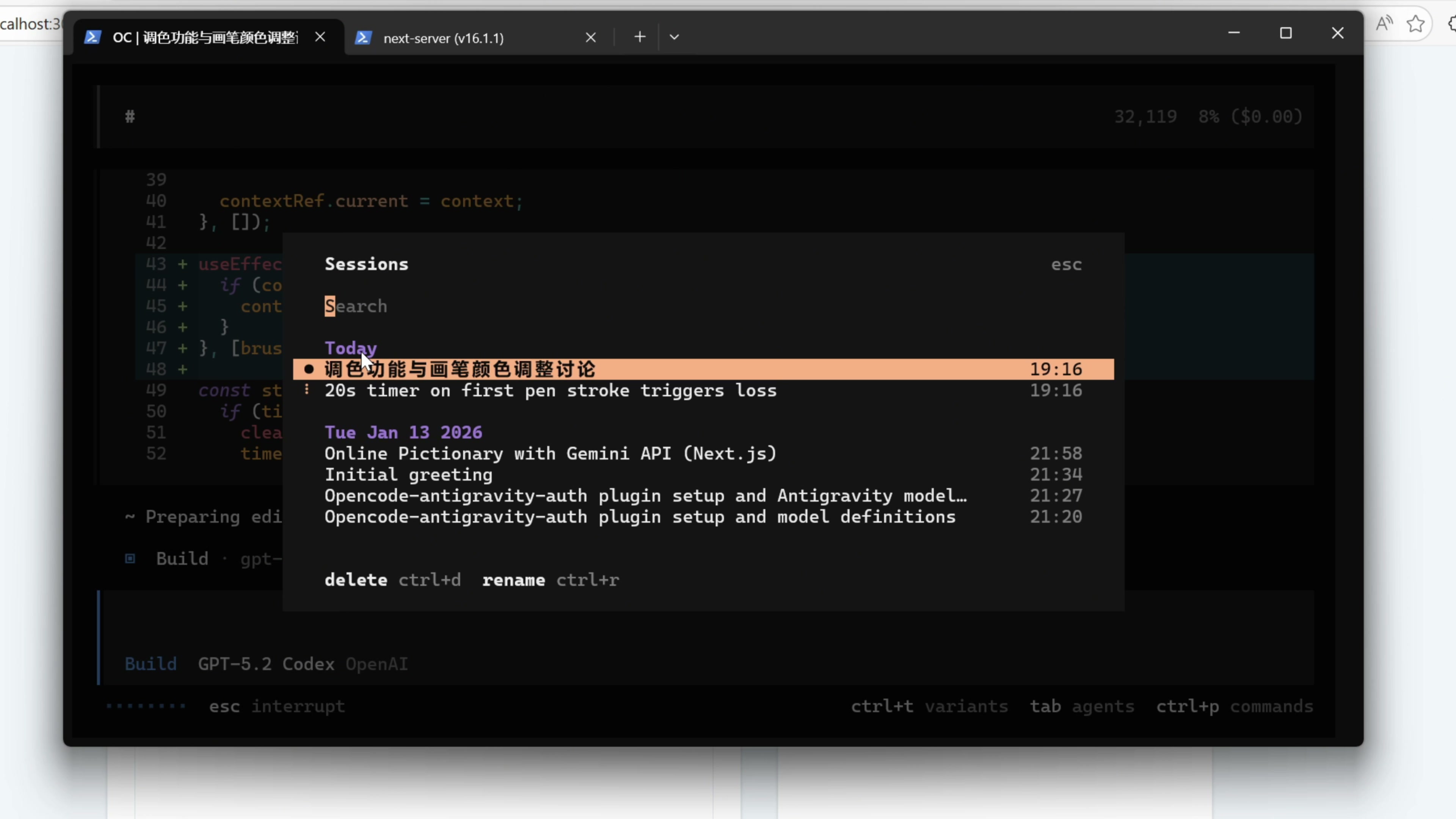This screenshot has height=819, width=1456.
Task: Select the plugin setup and model definitions session
Action: pyautogui.click(x=639, y=516)
